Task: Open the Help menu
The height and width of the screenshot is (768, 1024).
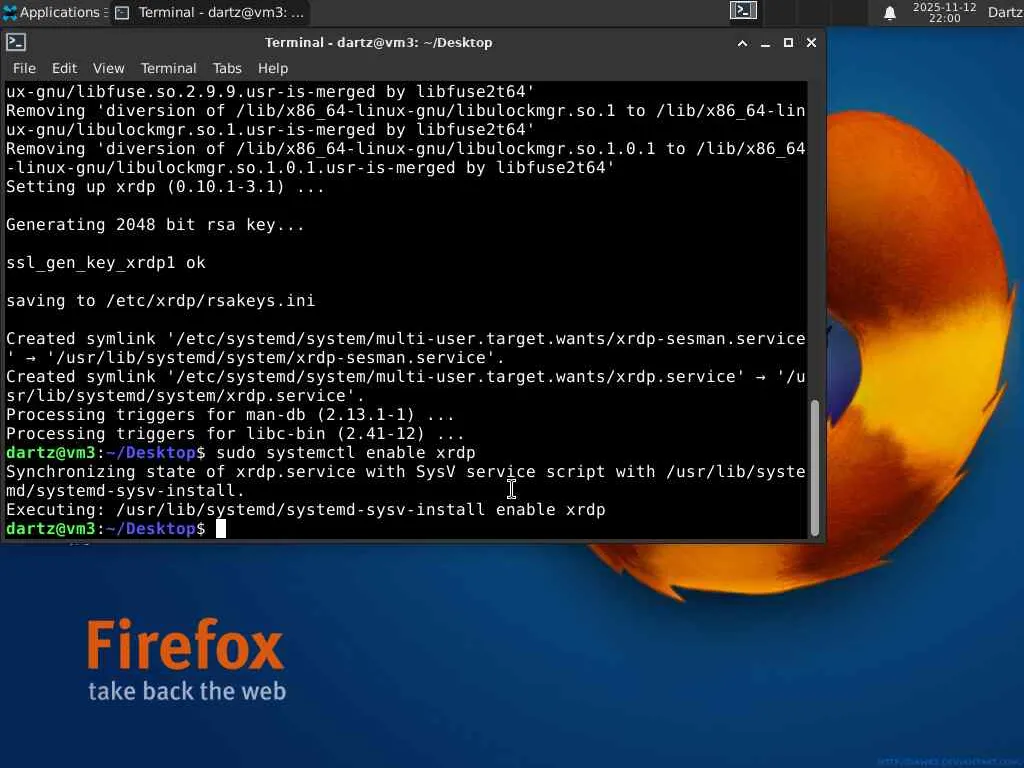Action: coord(272,68)
